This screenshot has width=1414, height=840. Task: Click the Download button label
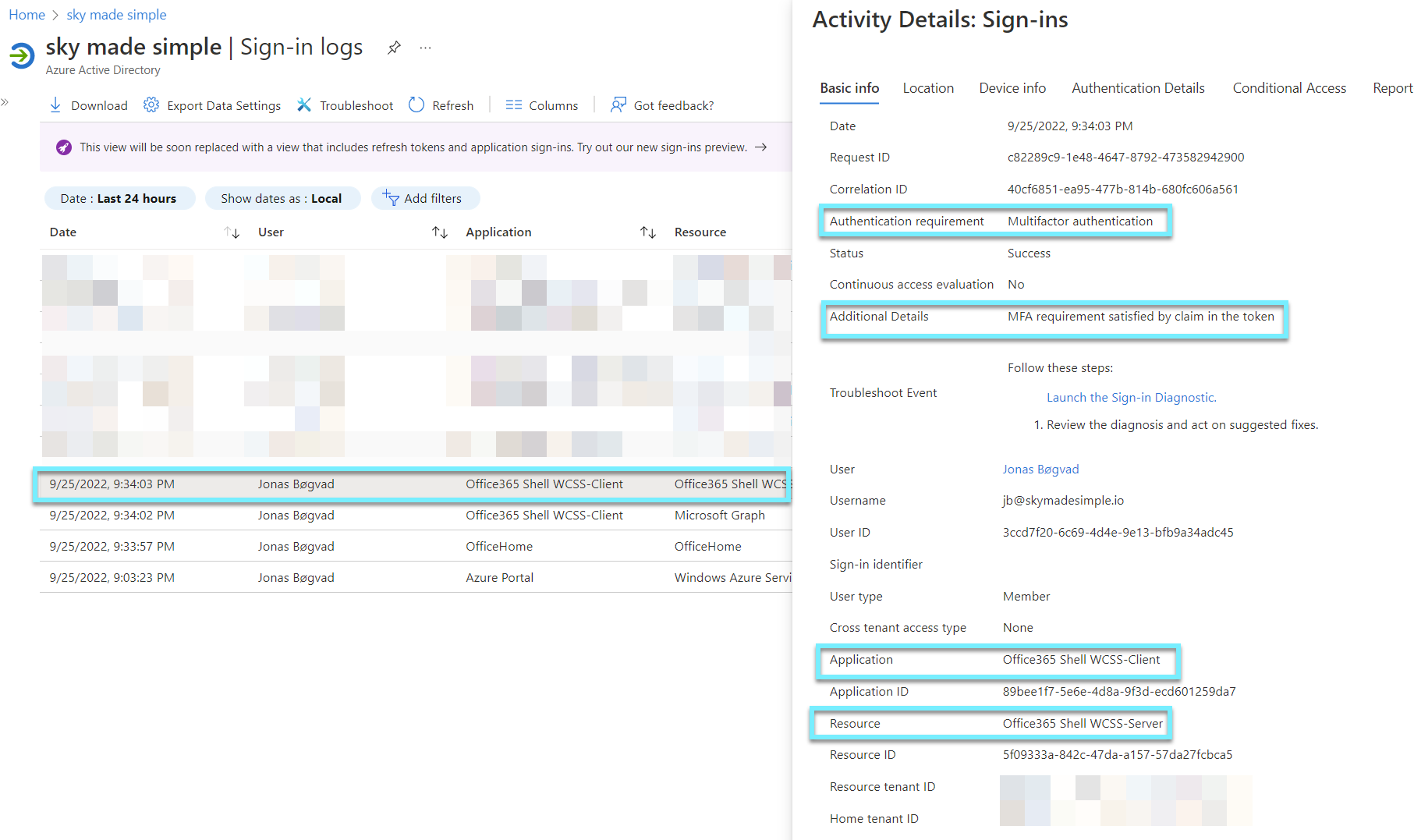(x=99, y=106)
